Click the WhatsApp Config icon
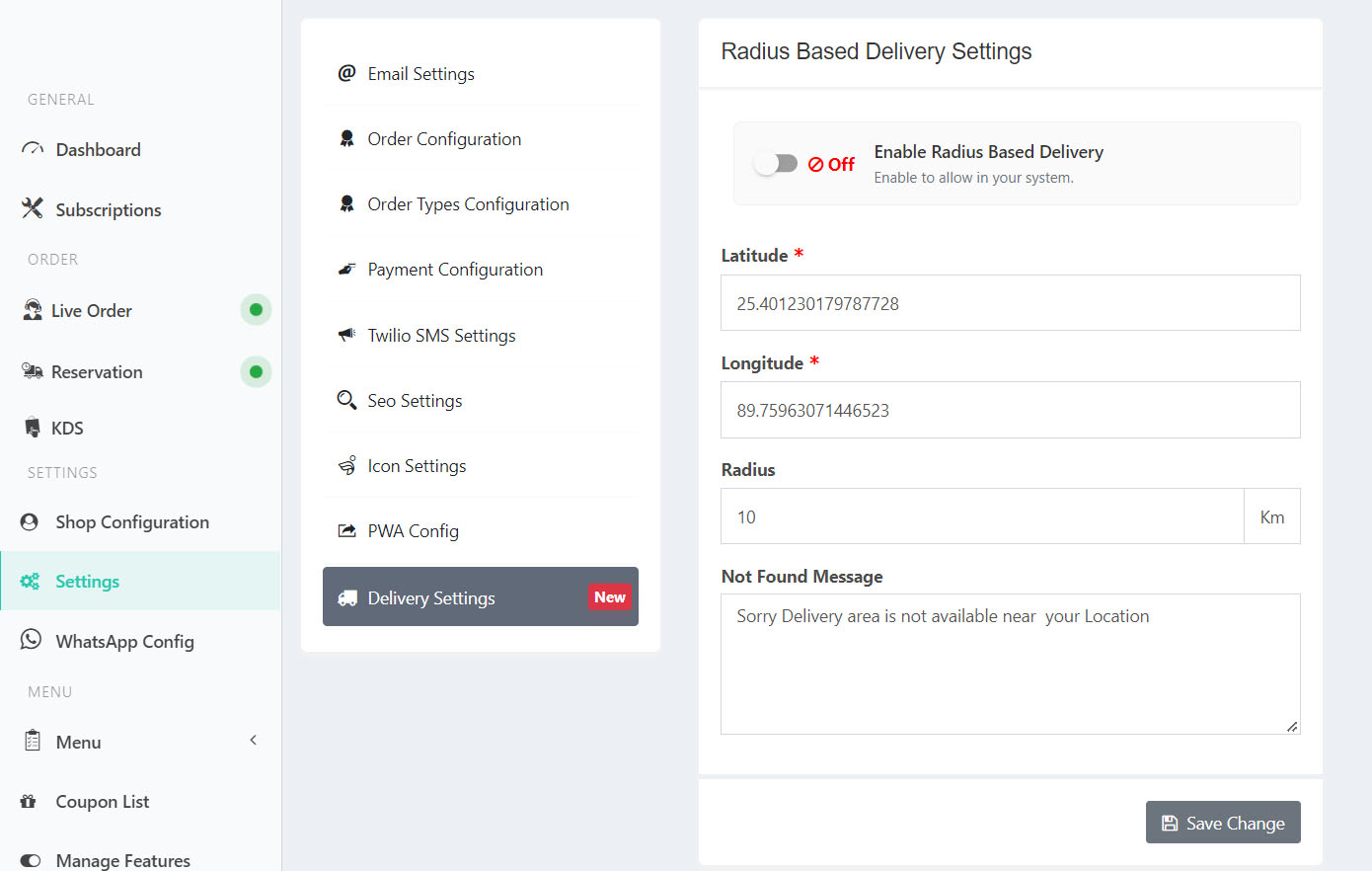The width and height of the screenshot is (1372, 871). [32, 640]
